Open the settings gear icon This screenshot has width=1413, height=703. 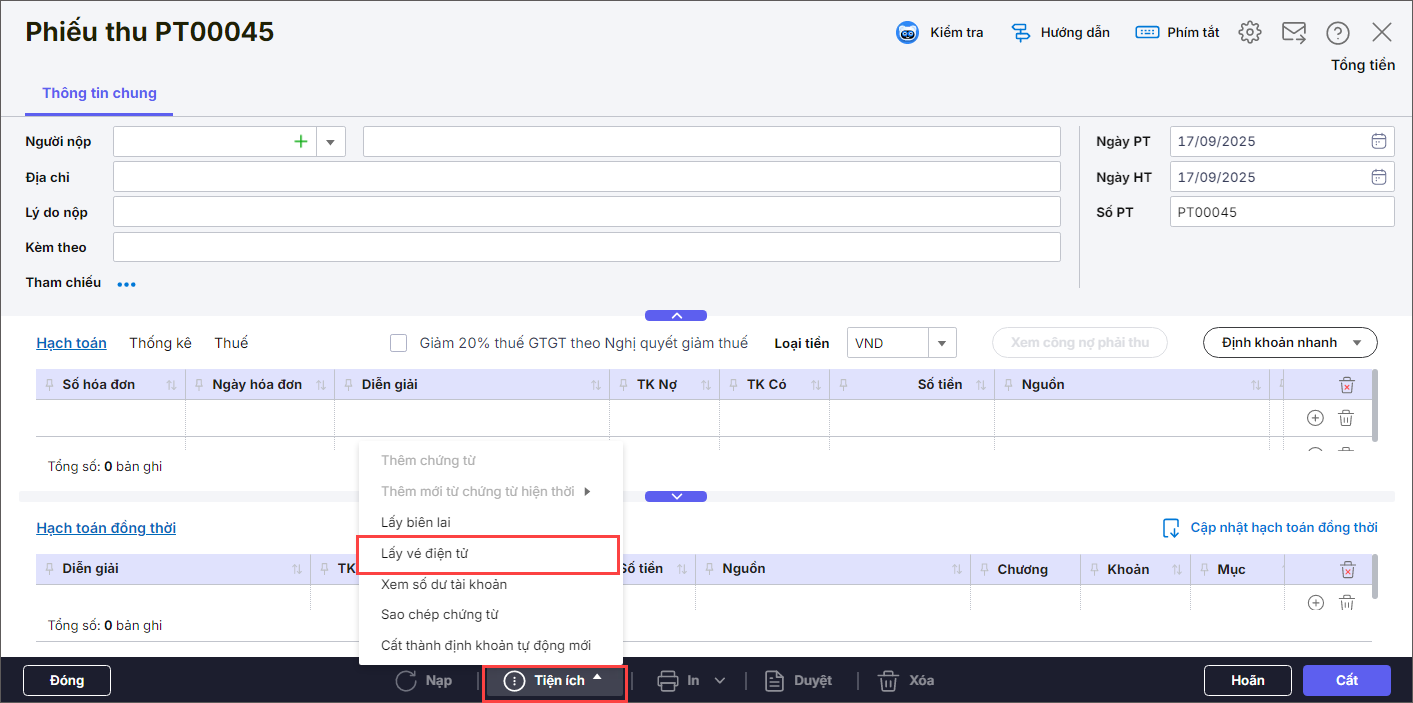(x=1249, y=33)
